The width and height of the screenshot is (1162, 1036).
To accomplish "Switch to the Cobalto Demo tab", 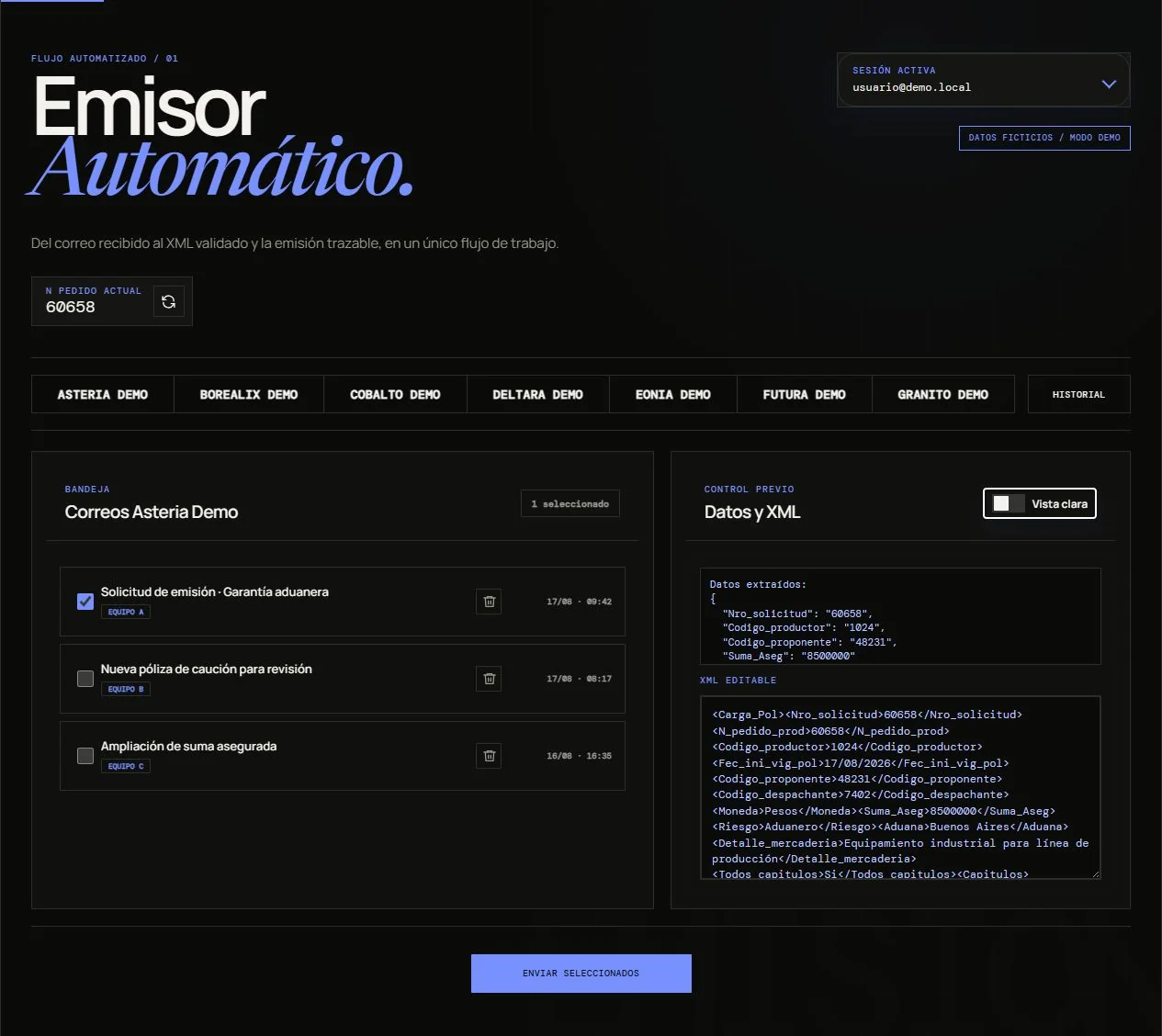I will click(395, 394).
